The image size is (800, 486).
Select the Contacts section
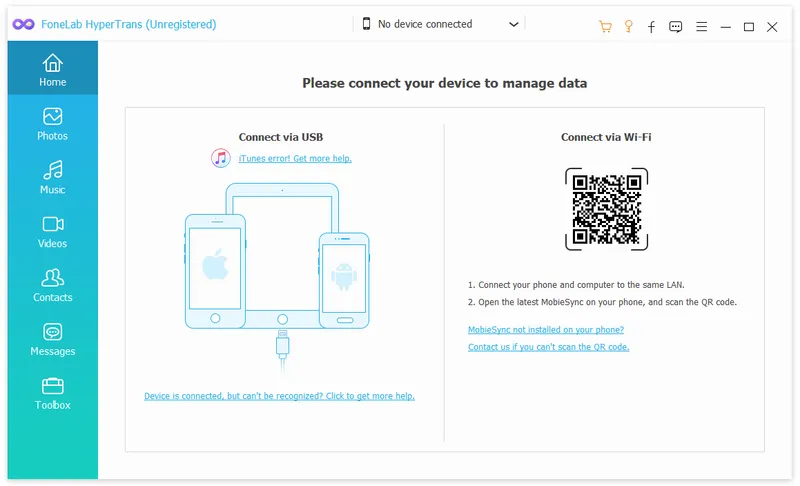53,285
